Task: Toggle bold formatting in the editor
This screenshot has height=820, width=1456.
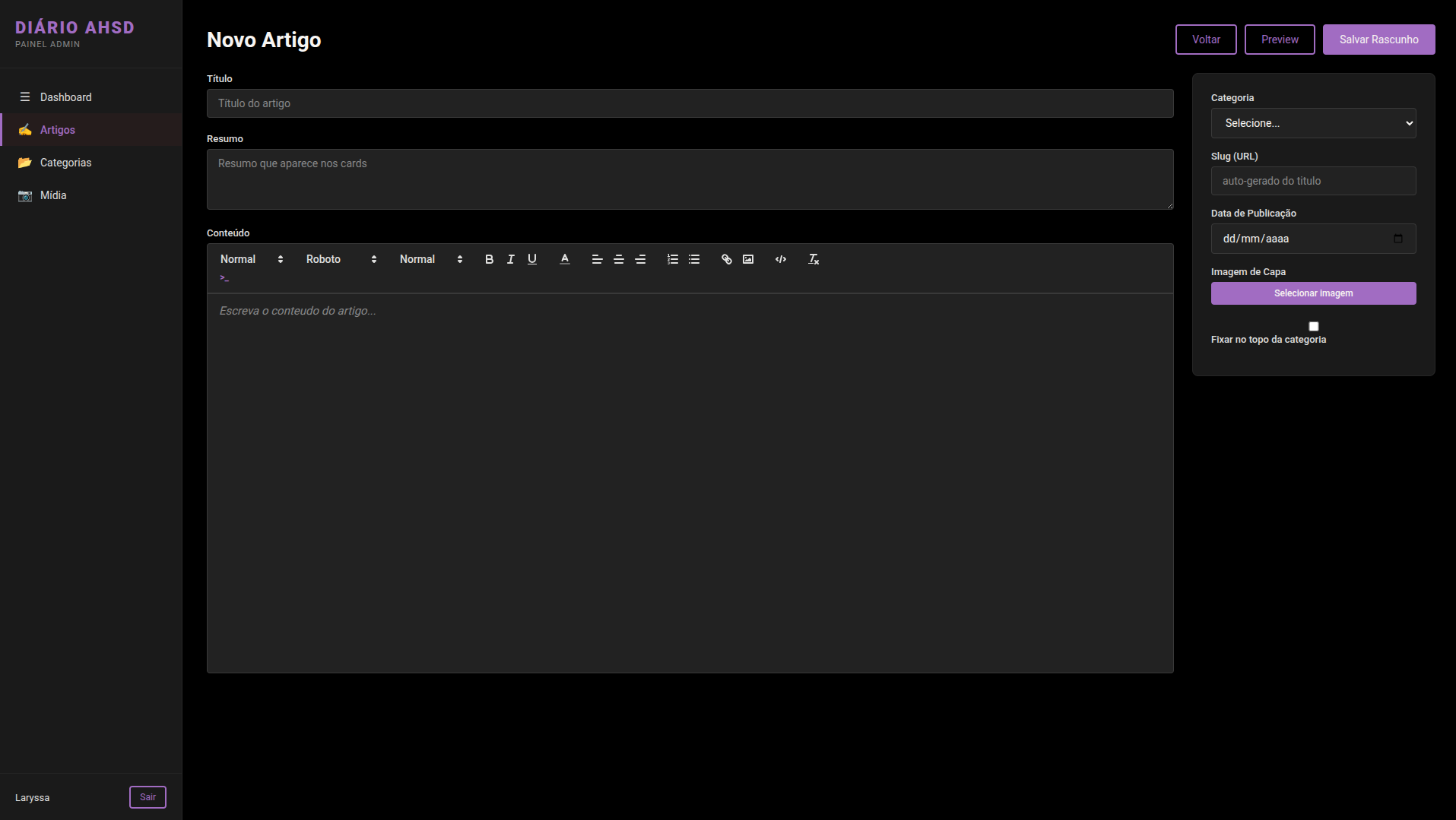Action: [489, 259]
